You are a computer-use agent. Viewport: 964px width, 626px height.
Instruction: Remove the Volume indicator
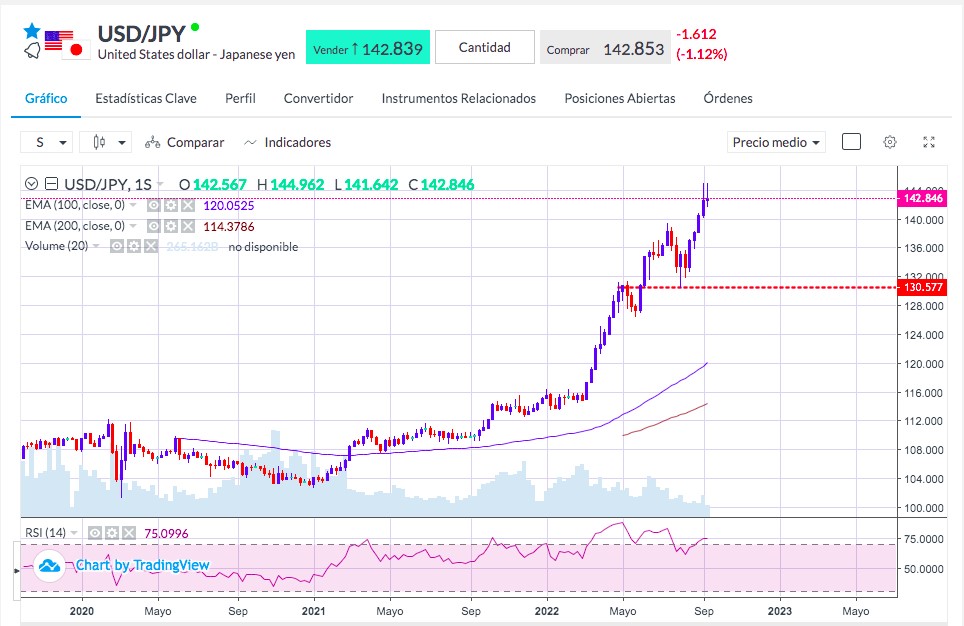[x=151, y=247]
